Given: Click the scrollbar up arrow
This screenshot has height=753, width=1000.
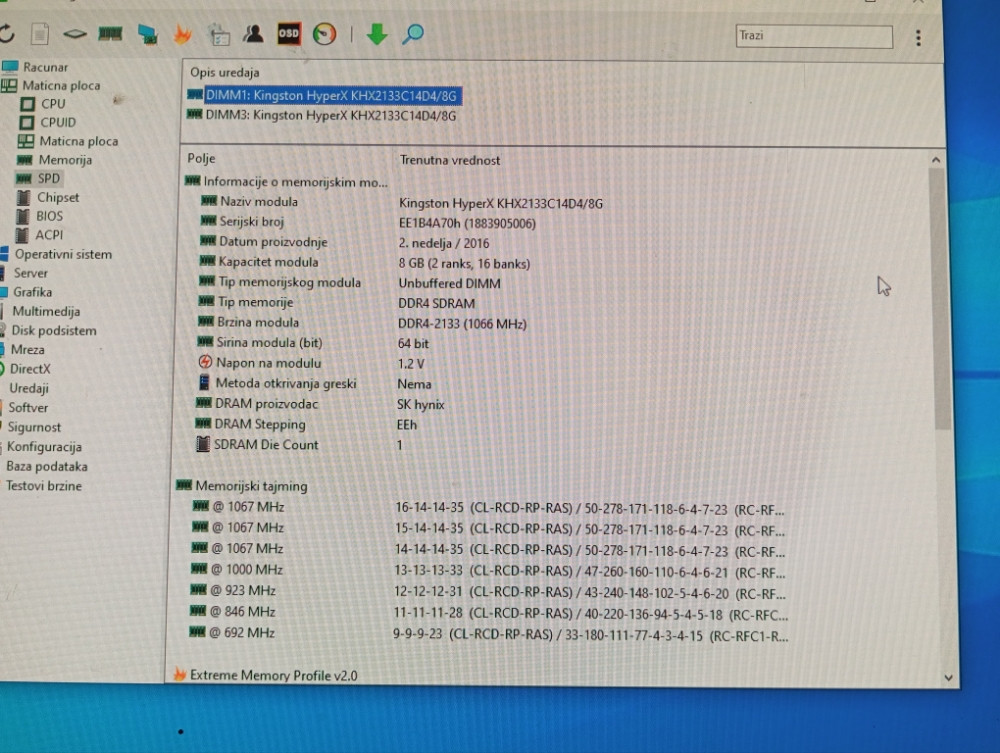Looking at the screenshot, I should click(x=936, y=159).
